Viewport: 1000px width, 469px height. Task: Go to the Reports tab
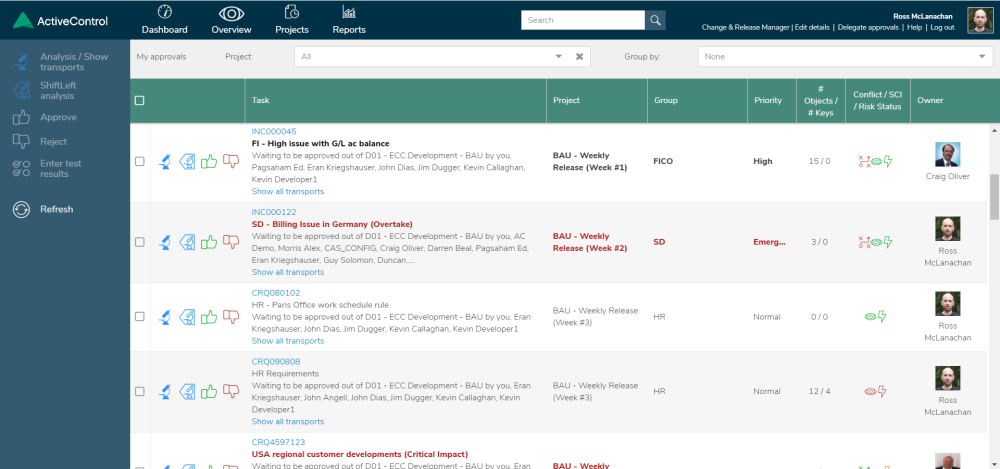pos(349,20)
